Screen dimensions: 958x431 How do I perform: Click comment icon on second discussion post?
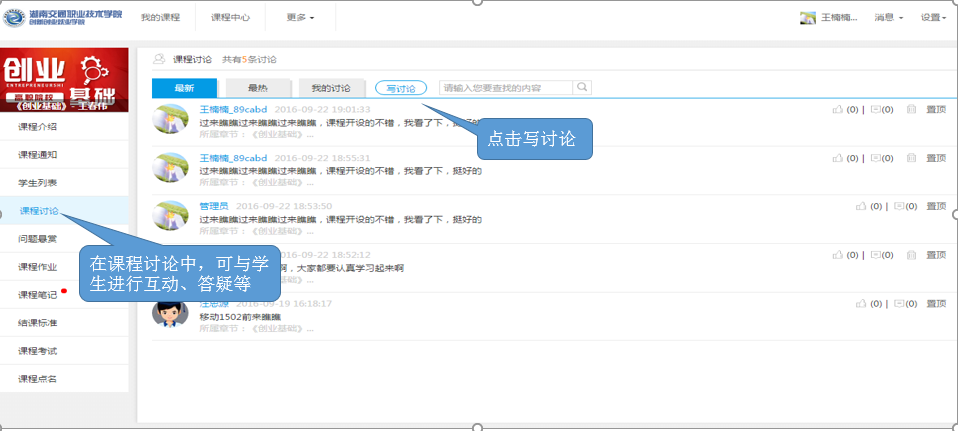pyautogui.click(x=875, y=159)
